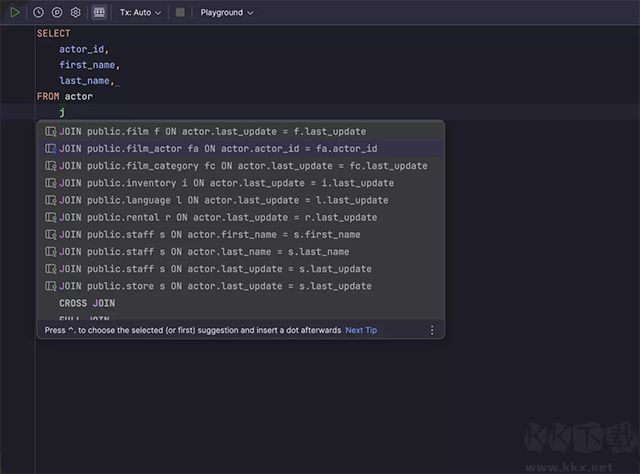Viewport: 640px width, 474px height.
Task: Click the Next Tip link
Action: pos(361,330)
